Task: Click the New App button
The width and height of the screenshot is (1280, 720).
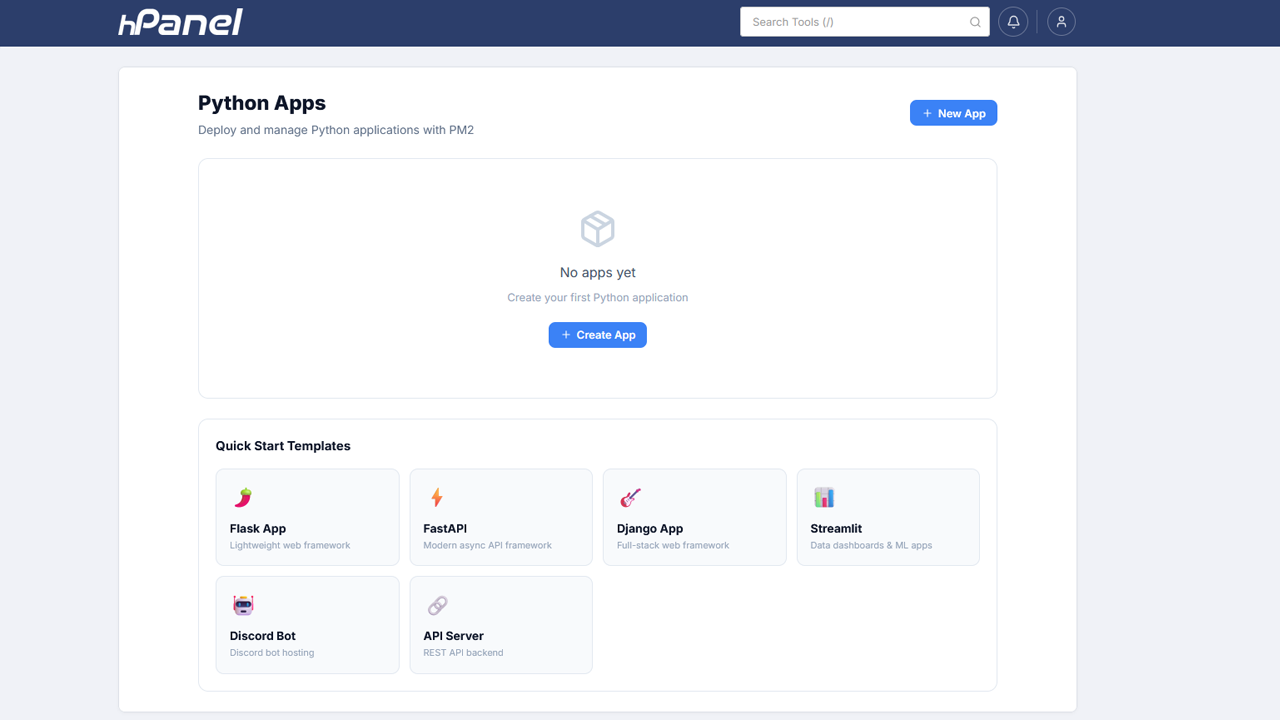Action: pos(953,113)
